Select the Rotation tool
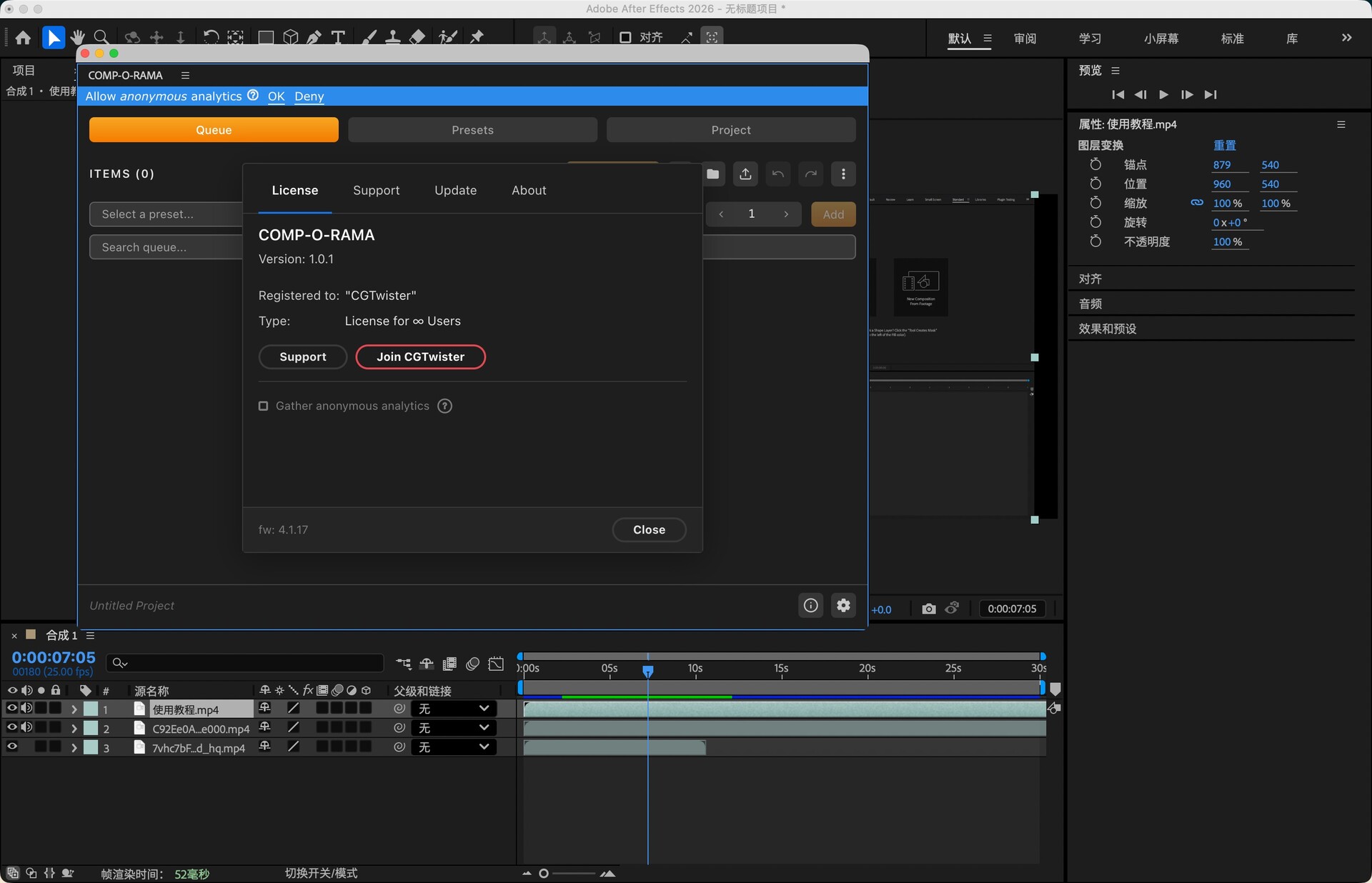Viewport: 1372px width, 883px height. [x=211, y=37]
